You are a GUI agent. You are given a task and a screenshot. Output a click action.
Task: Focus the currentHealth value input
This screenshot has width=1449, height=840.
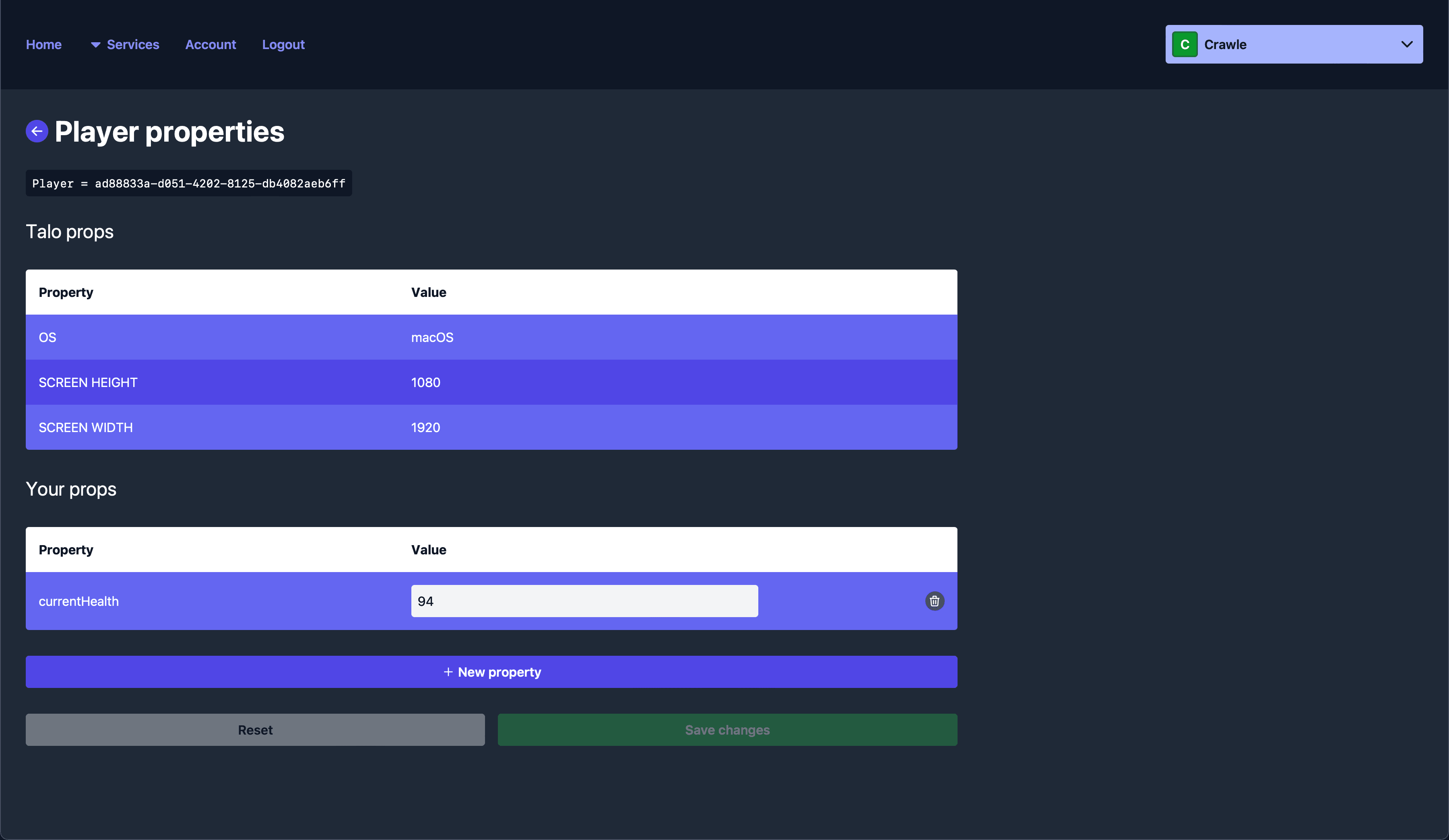pos(584,601)
